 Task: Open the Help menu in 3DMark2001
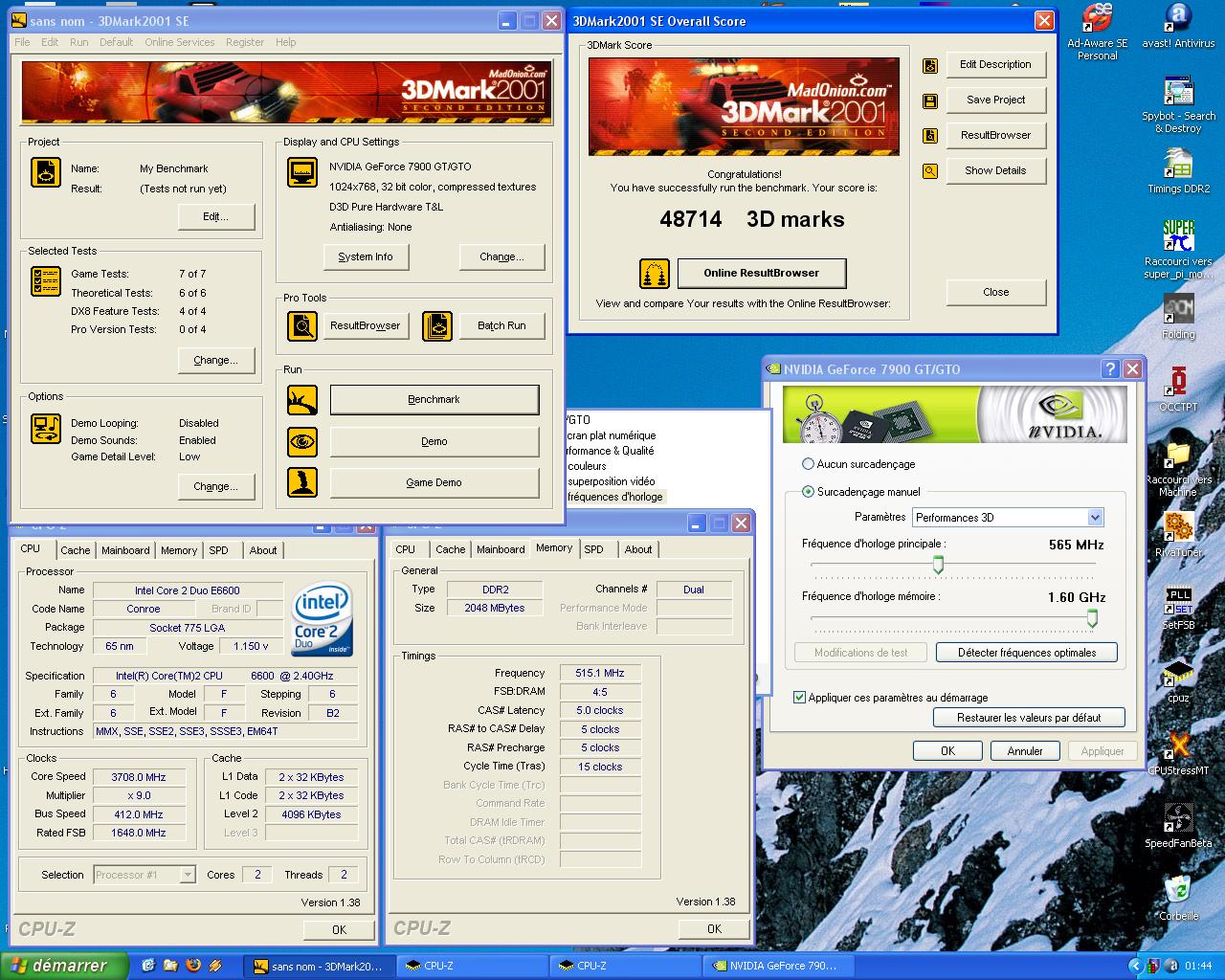pyautogui.click(x=285, y=42)
